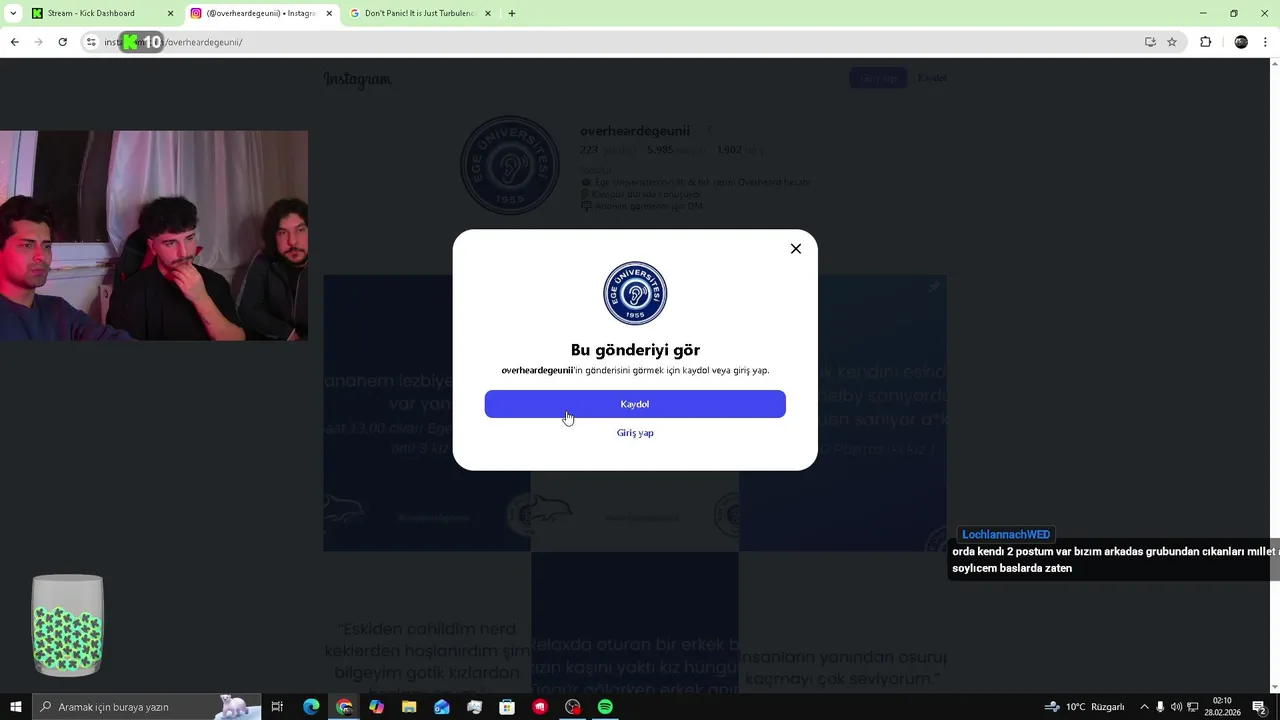Viewport: 1280px width, 720px height.
Task: Open Outlook from the taskbar
Action: click(442, 707)
